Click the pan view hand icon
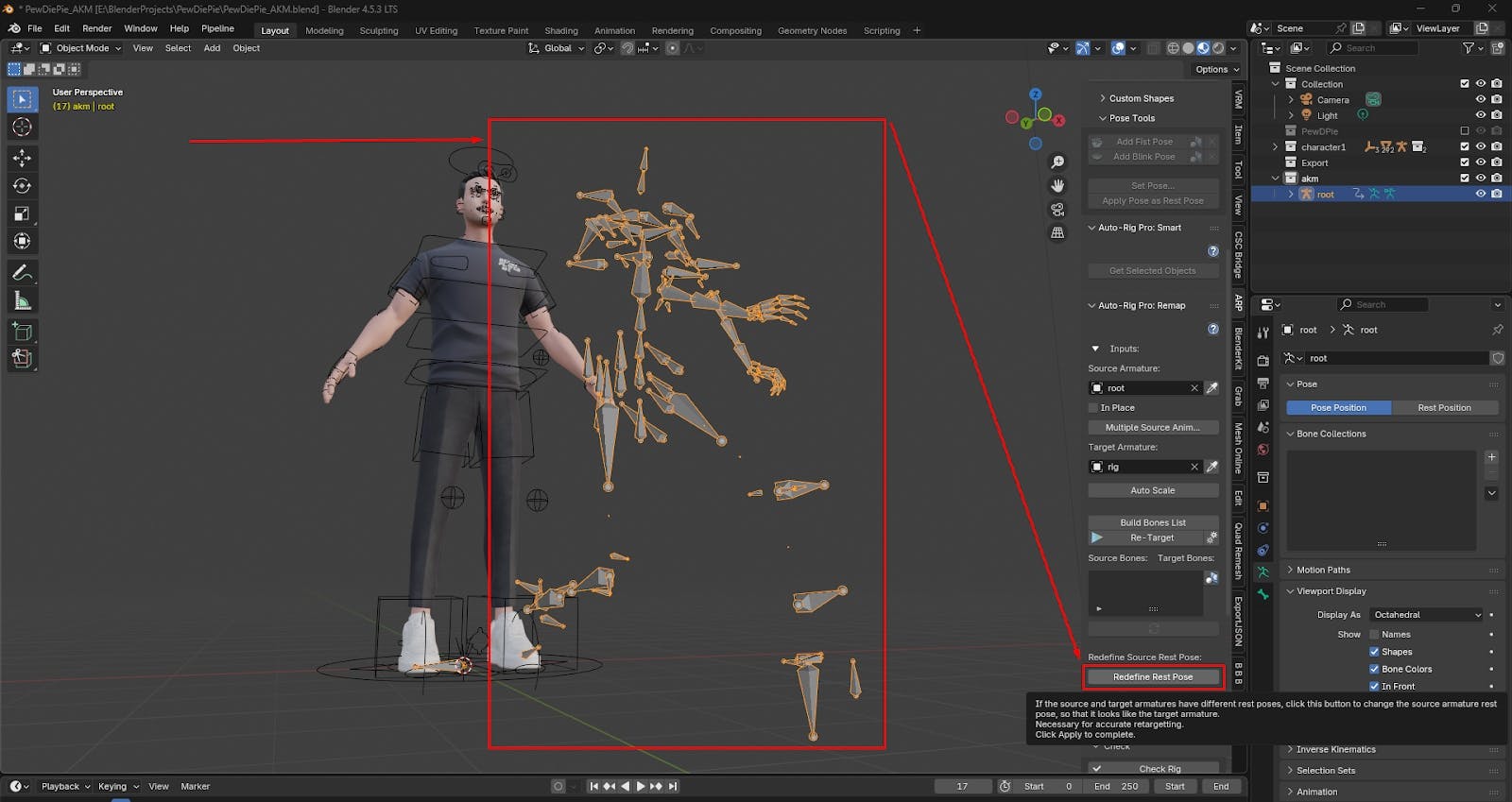The image size is (1512, 802). pyautogui.click(x=1057, y=185)
